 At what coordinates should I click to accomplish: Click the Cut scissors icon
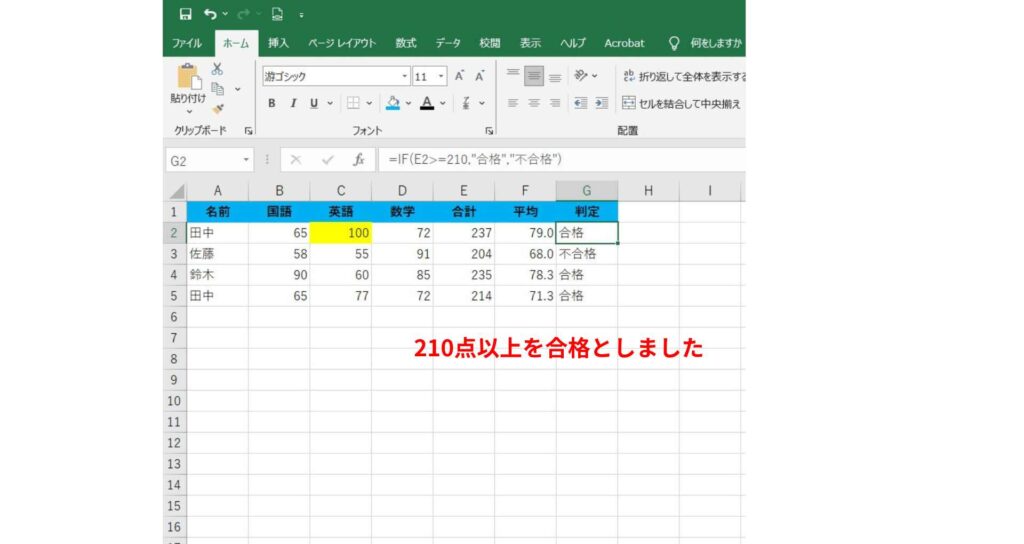point(217,69)
